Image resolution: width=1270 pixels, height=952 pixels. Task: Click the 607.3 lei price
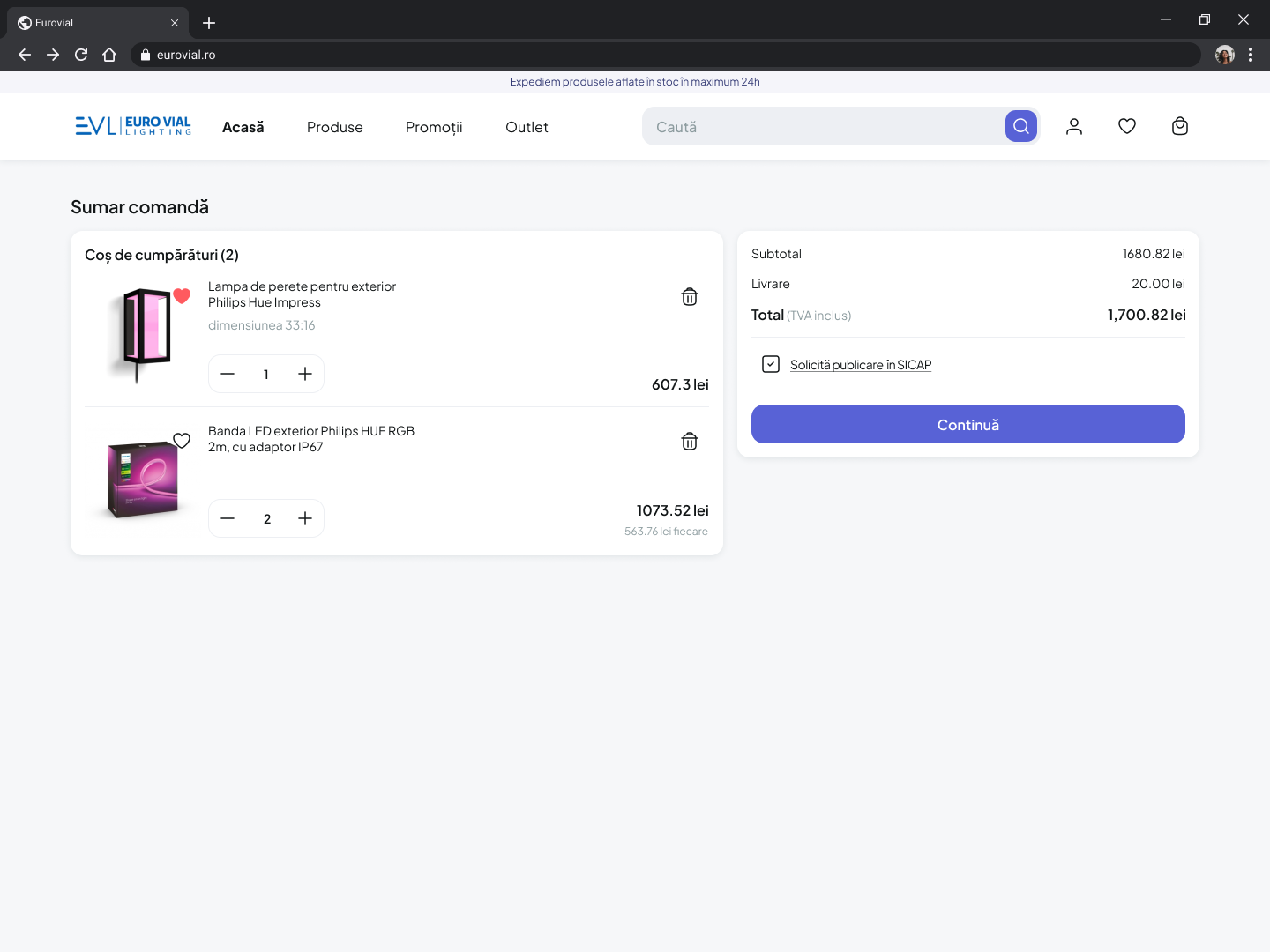pyautogui.click(x=680, y=384)
